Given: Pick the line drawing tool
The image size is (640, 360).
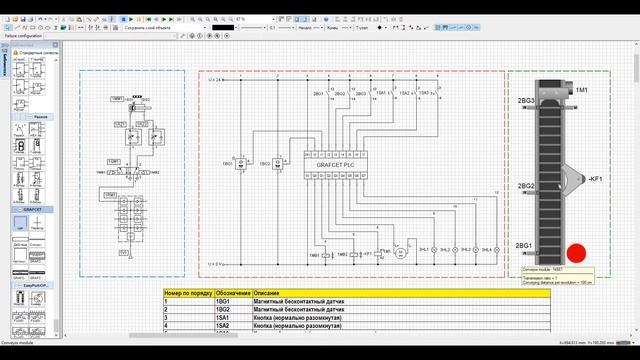Looking at the screenshot, I should [17, 28].
